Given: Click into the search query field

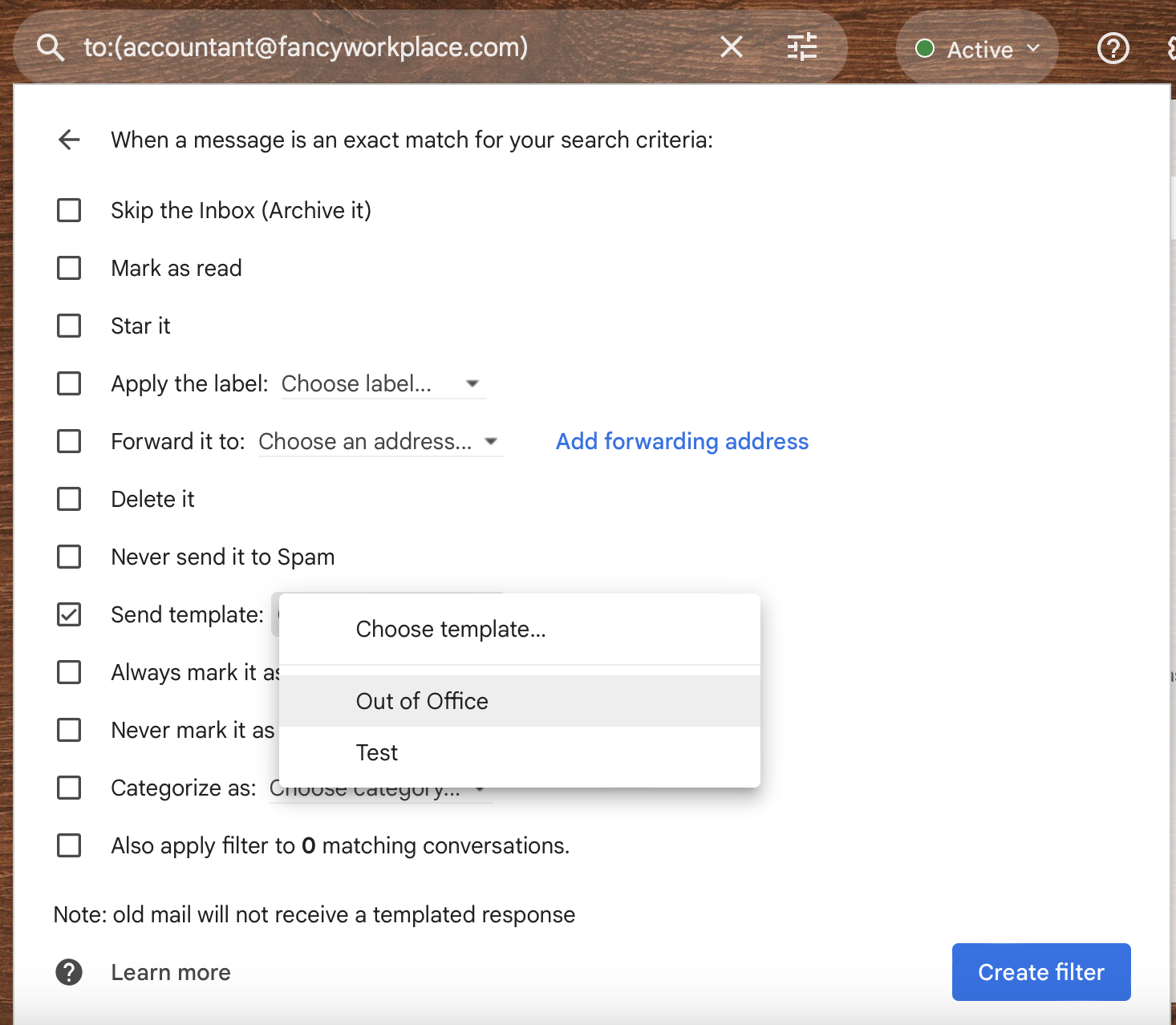Looking at the screenshot, I should pyautogui.click(x=385, y=47).
